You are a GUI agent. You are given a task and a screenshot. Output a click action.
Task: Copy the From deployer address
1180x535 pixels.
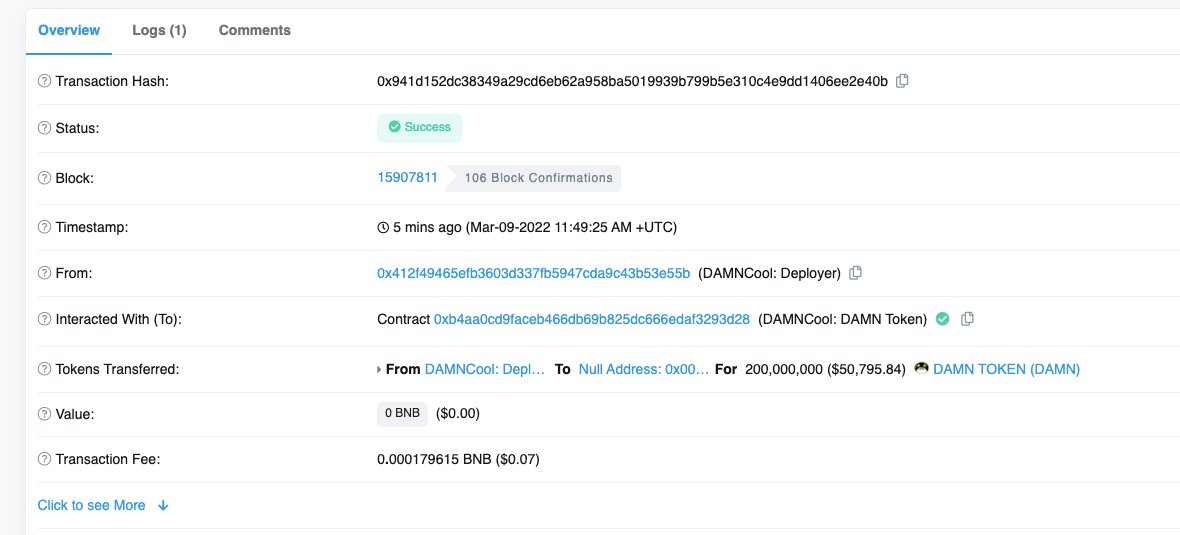point(855,273)
